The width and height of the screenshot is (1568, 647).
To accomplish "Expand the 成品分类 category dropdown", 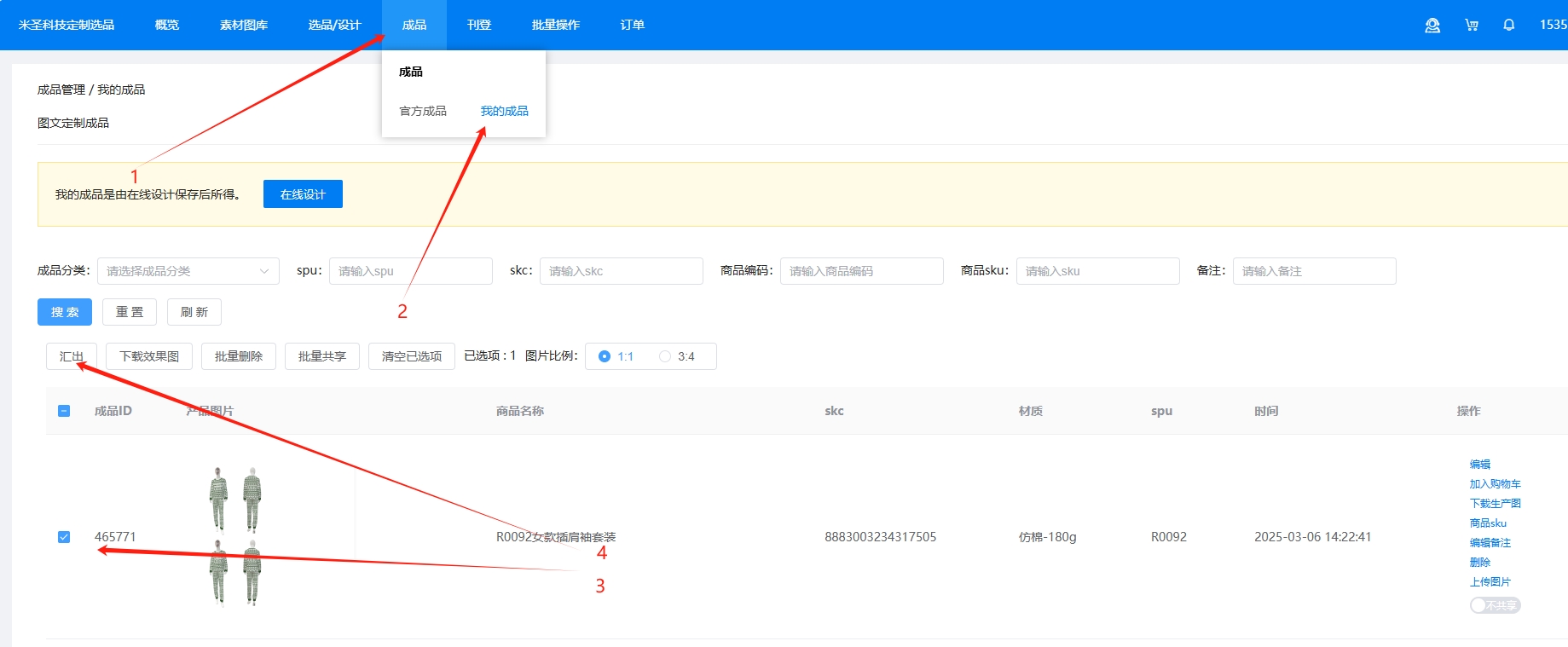I will click(x=188, y=271).
